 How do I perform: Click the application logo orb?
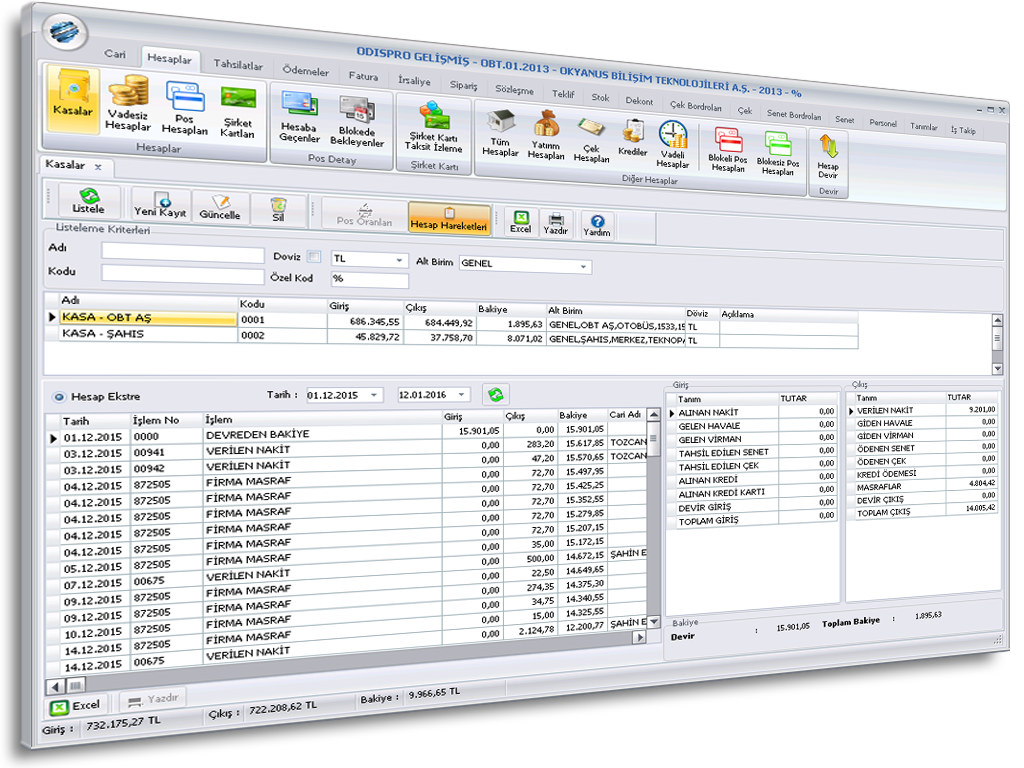[x=65, y=30]
